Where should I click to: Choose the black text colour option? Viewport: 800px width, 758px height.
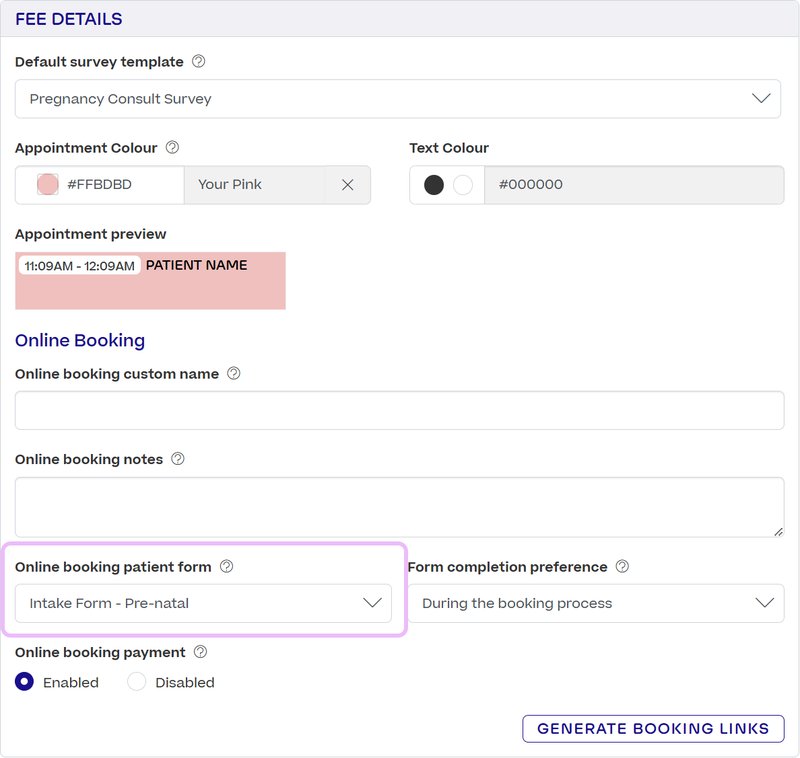coord(434,185)
